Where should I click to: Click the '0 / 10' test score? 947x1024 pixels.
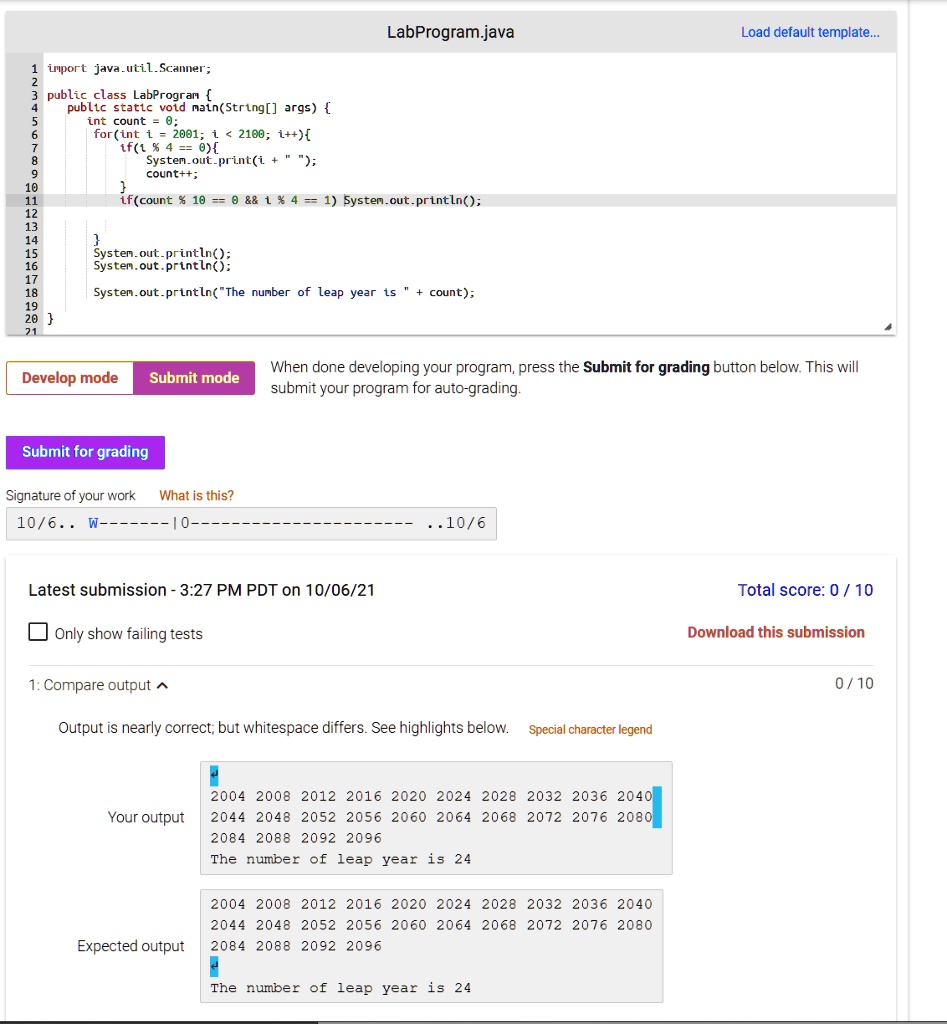854,684
